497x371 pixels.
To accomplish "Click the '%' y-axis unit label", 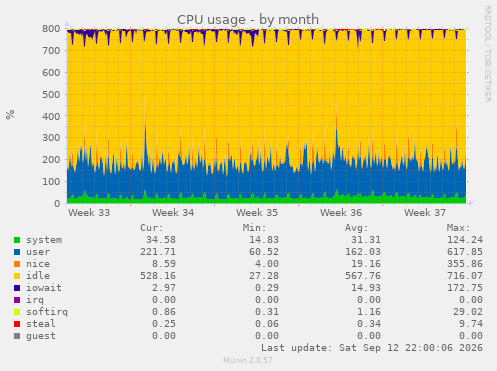I will (10, 114).
